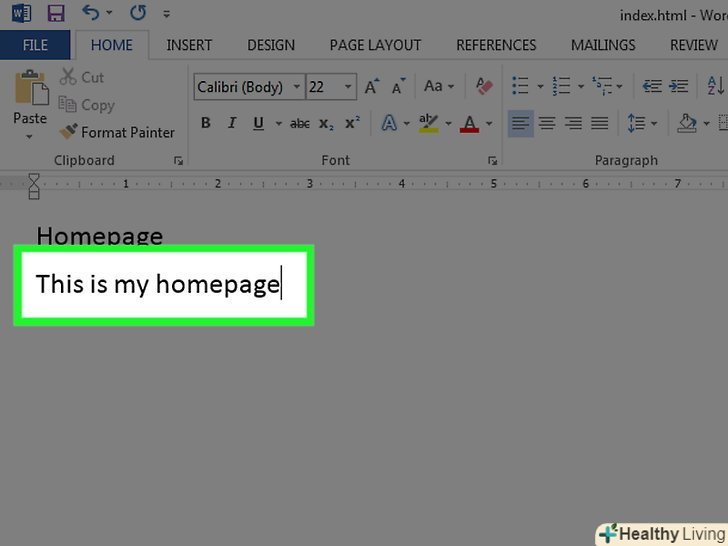The image size is (728, 546).
Task: Toggle Italic formatting
Action: tap(232, 123)
